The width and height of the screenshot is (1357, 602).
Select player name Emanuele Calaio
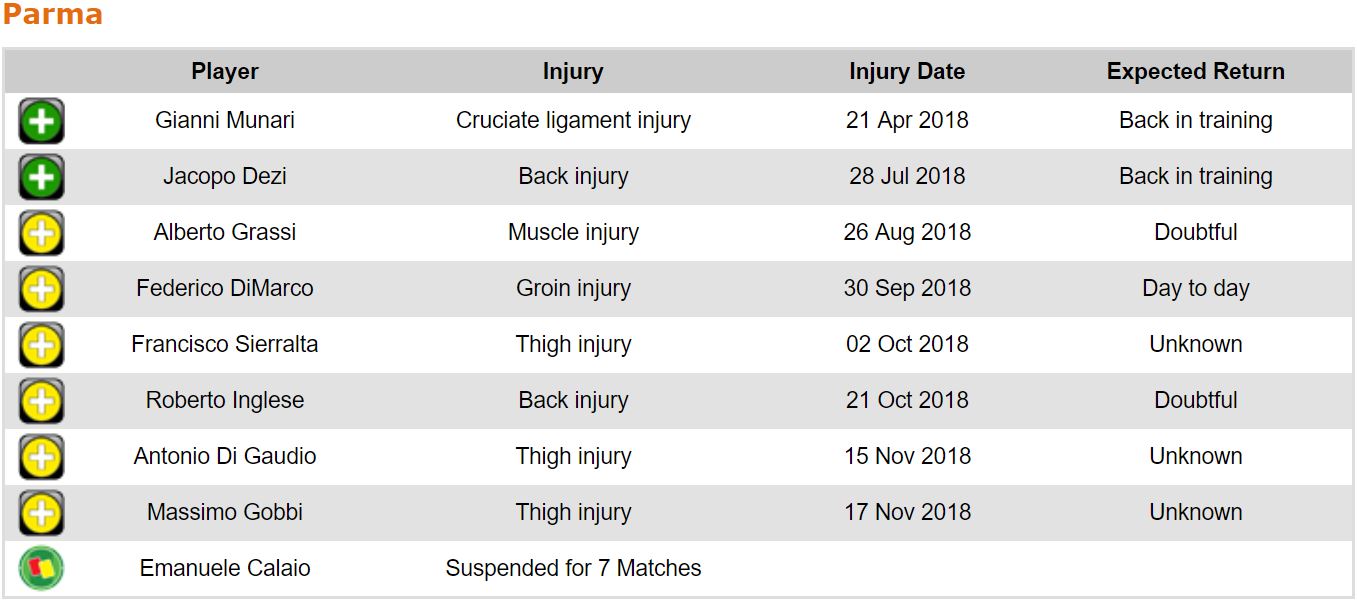tap(225, 568)
